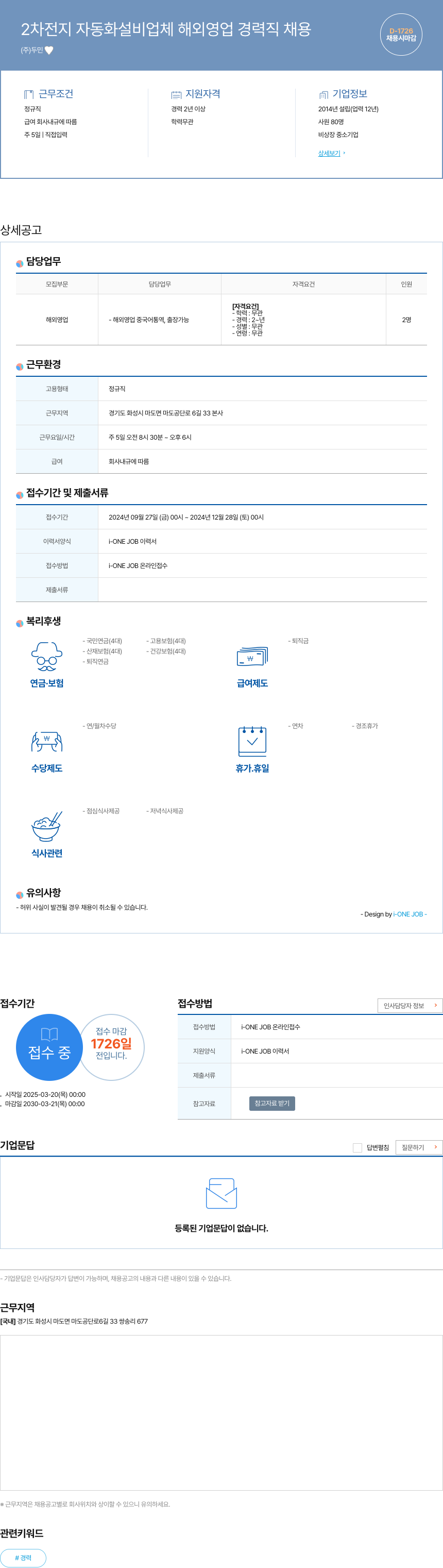Click the 접수기간 및 제출서류 bullet icon
The width and height of the screenshot is (443, 1568).
tap(20, 495)
